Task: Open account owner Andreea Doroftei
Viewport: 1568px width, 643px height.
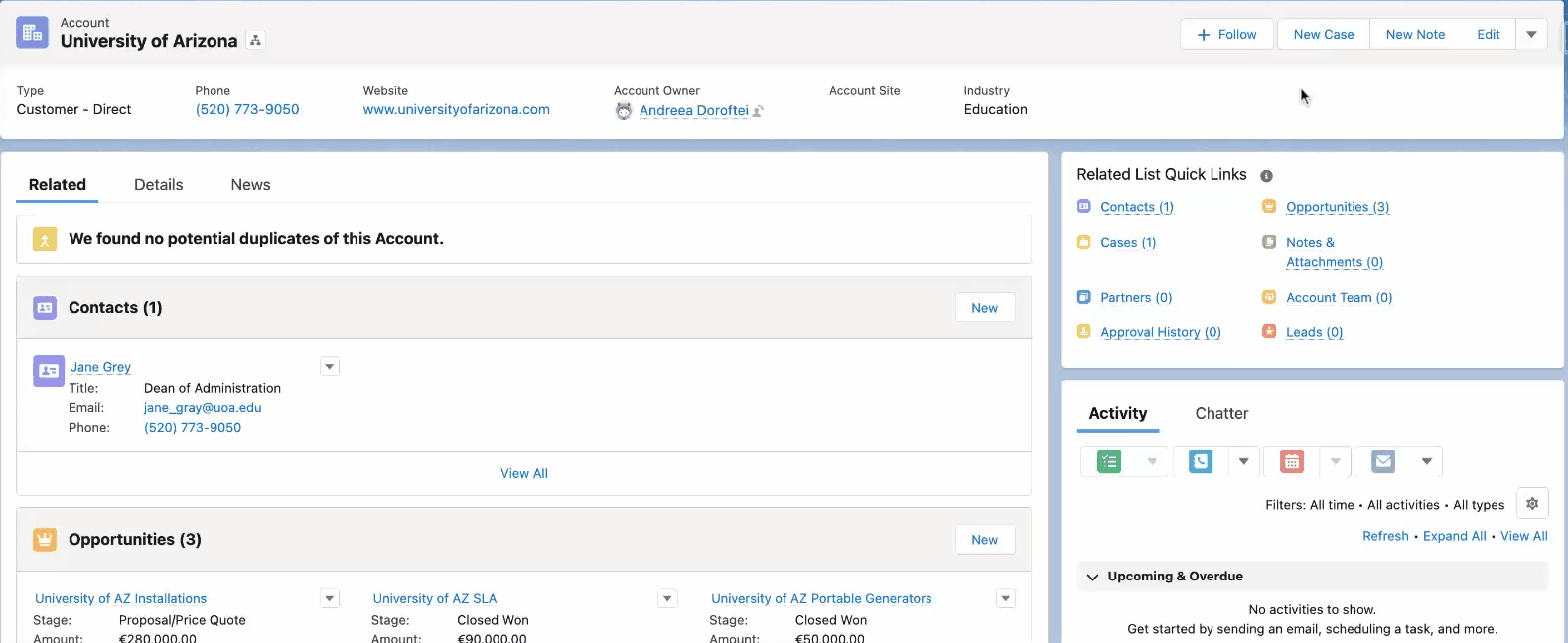Action: coord(693,110)
